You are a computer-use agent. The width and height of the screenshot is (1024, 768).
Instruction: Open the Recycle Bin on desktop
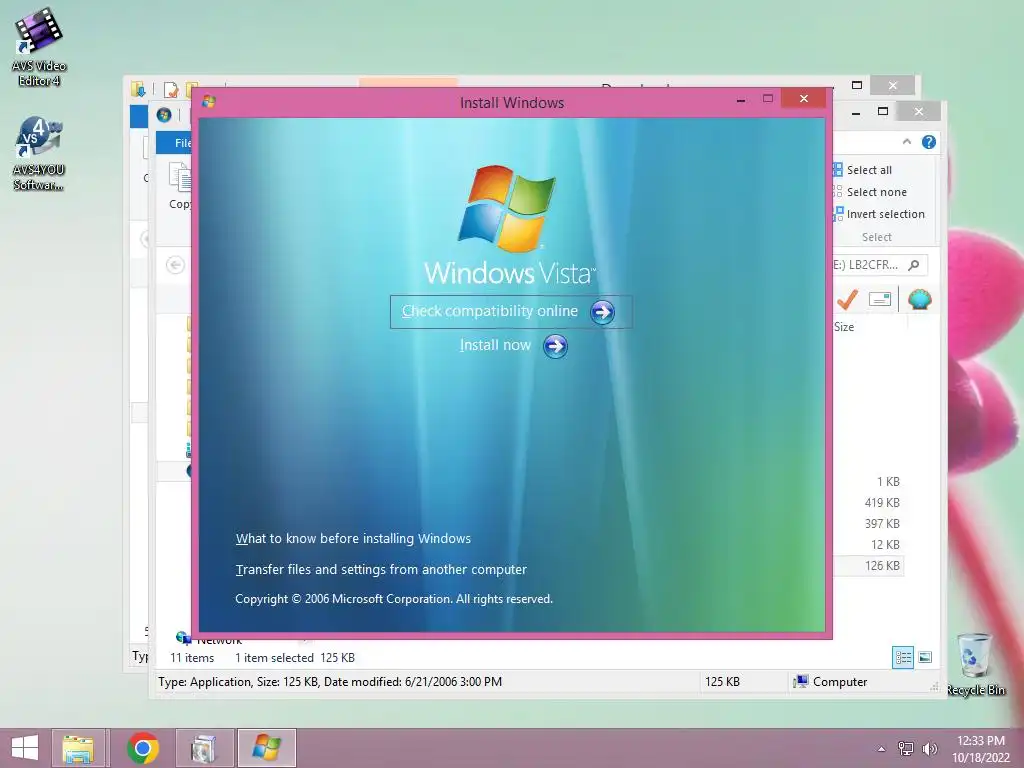tap(976, 664)
